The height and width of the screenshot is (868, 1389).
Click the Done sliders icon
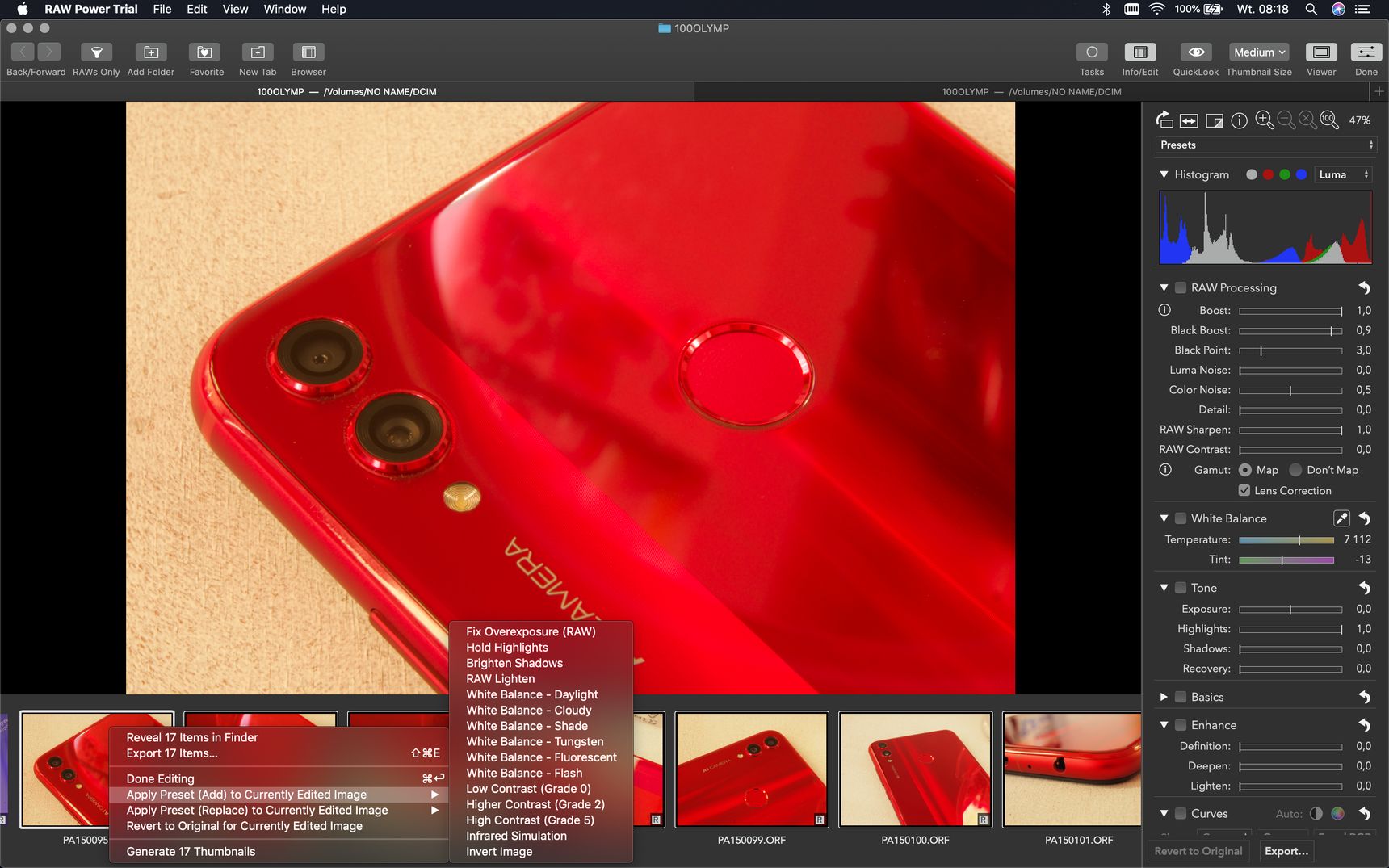(x=1366, y=52)
